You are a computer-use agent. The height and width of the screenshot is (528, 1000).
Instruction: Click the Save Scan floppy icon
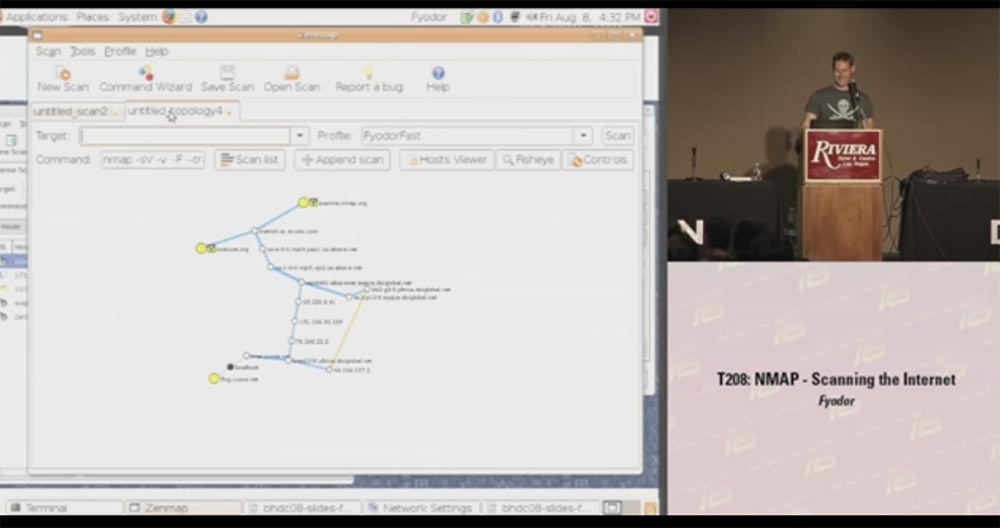pyautogui.click(x=227, y=72)
